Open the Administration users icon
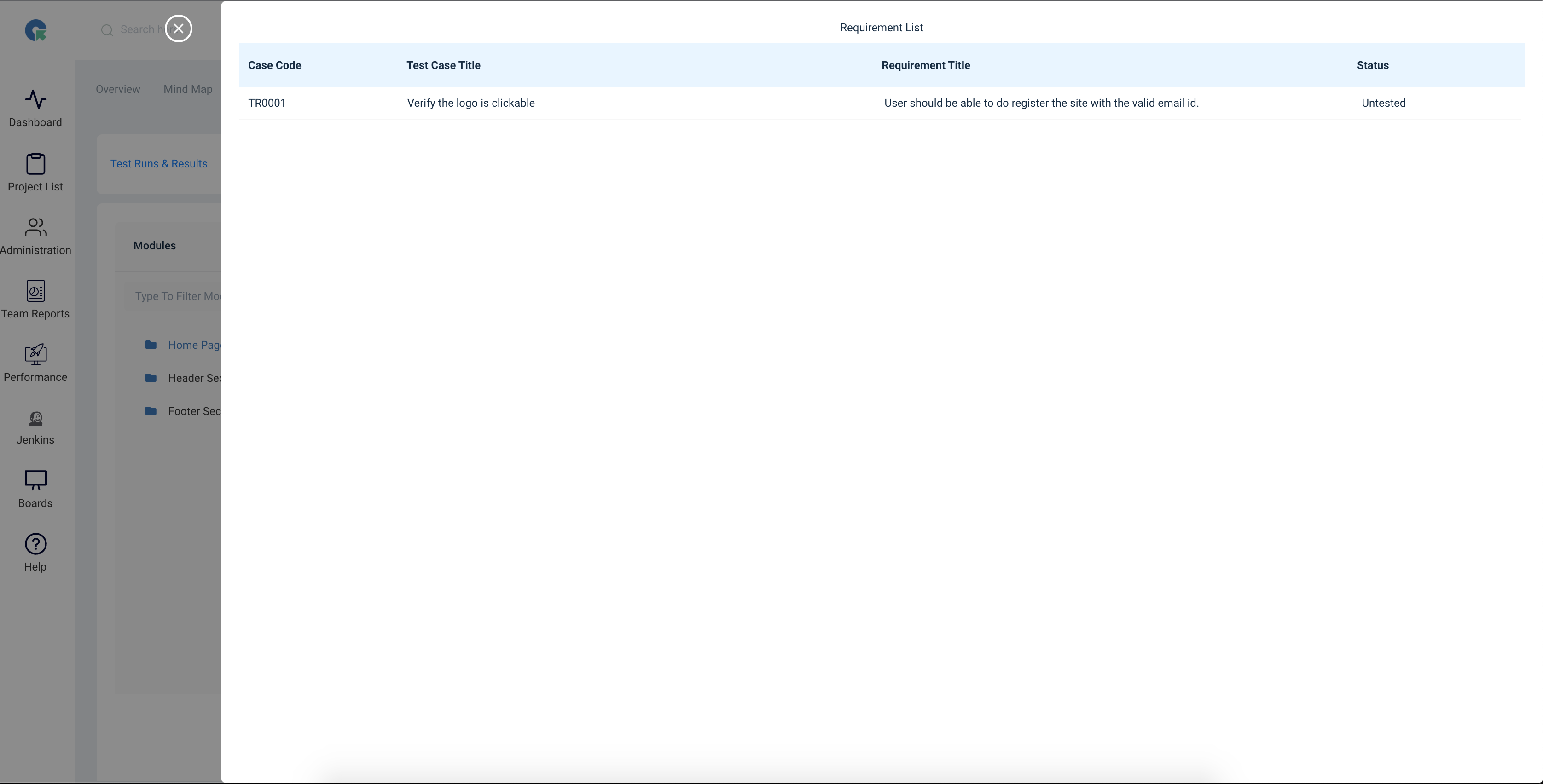Screen dimensions: 1543x784 click(35, 227)
